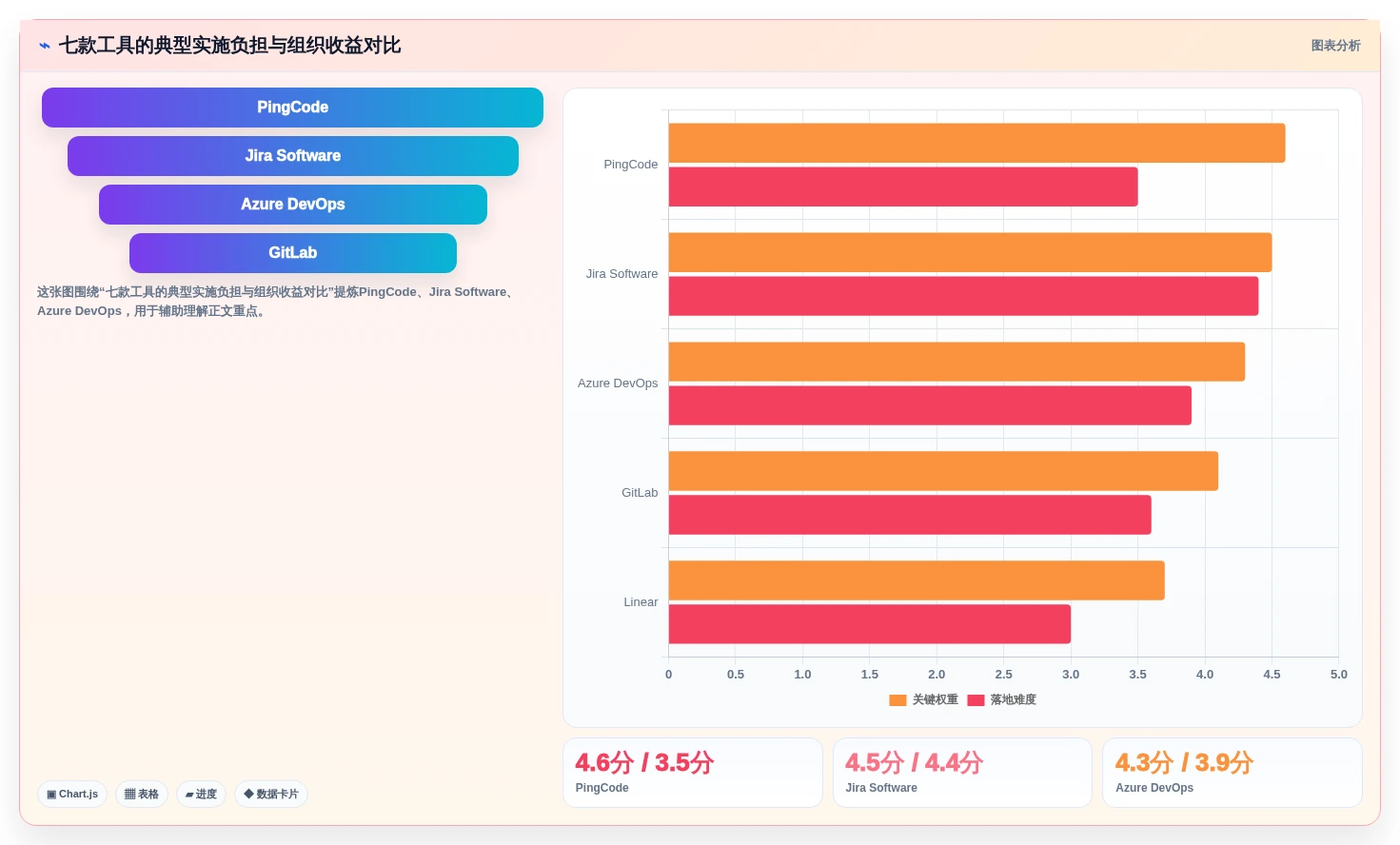
Task: Click Azure DevOps orange bar
Action: [x=956, y=362]
